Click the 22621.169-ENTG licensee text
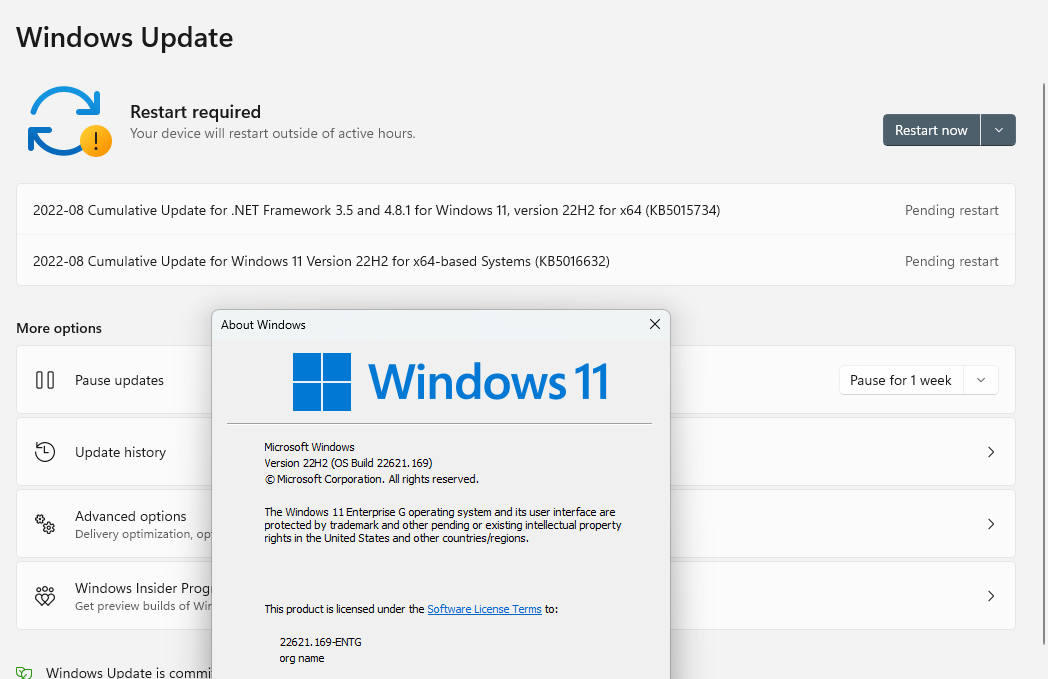The width and height of the screenshot is (1048, 679). (x=320, y=642)
